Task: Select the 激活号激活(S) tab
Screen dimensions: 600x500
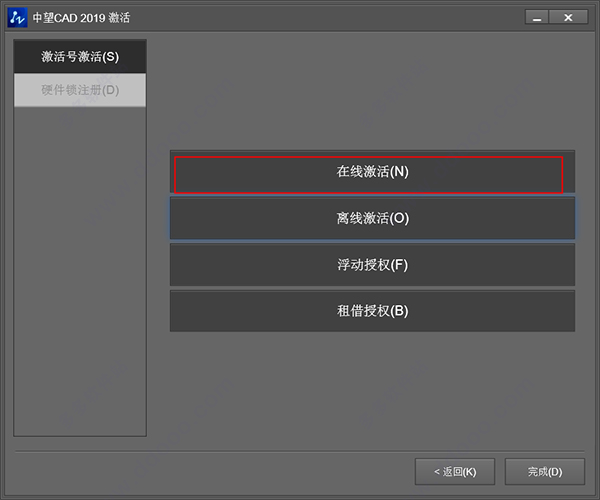Action: click(x=80, y=57)
